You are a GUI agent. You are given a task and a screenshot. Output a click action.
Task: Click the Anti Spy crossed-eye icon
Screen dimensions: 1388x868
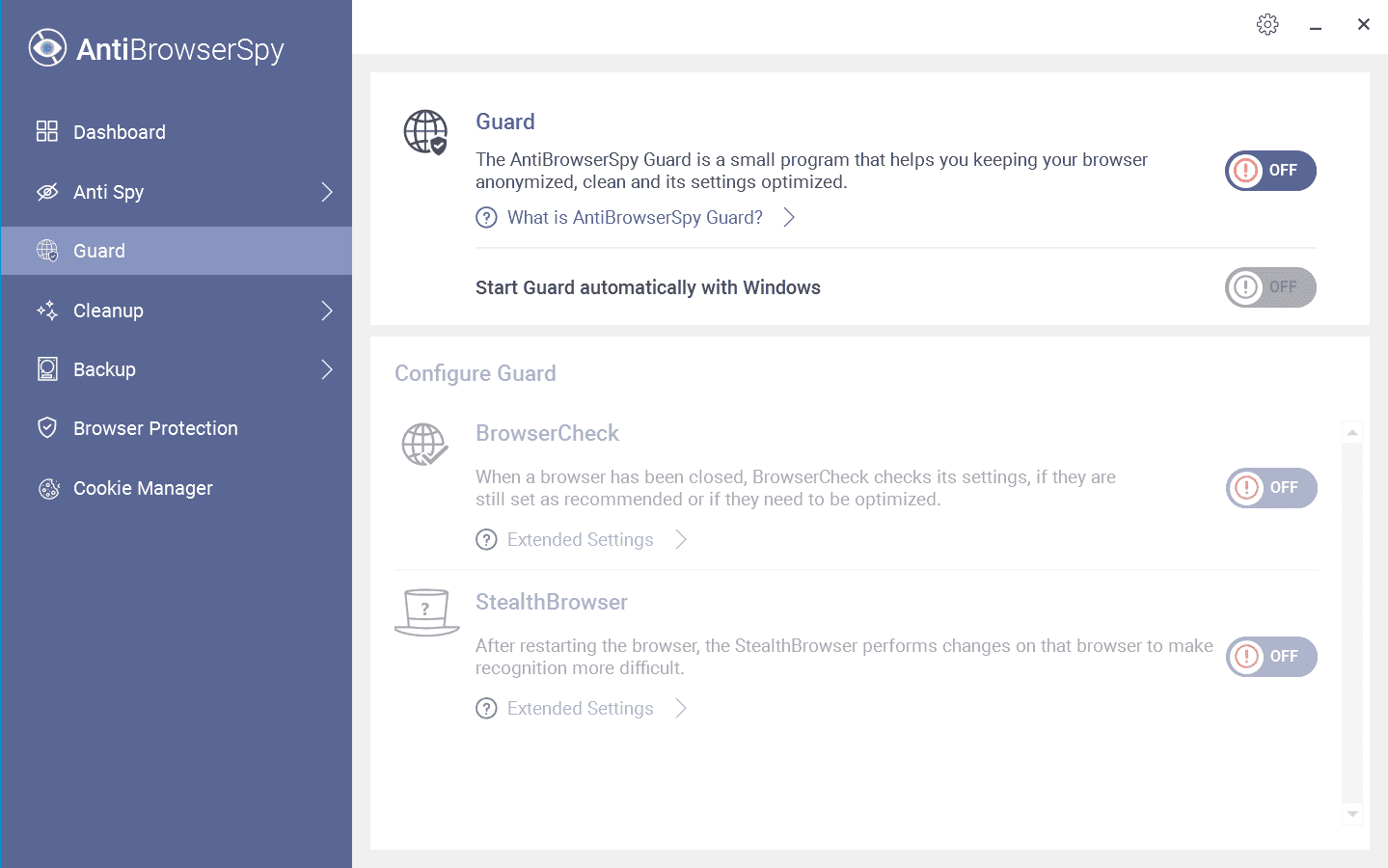[46, 192]
